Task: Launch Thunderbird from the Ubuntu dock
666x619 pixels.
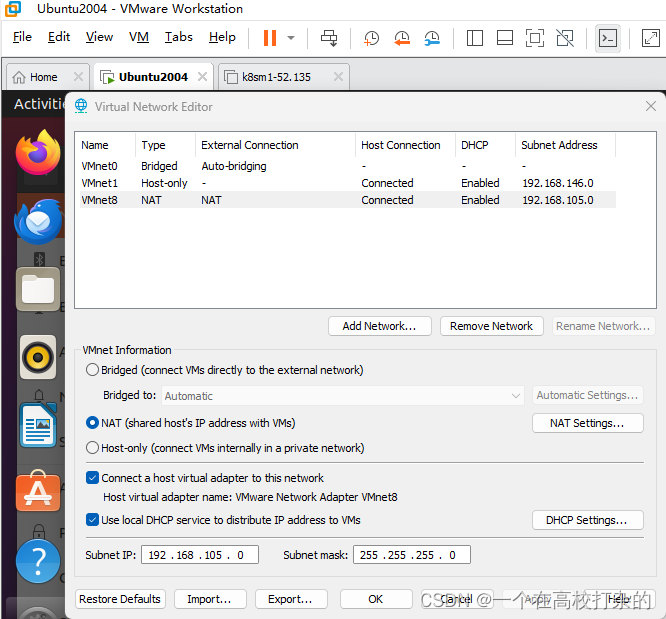Action: click(38, 221)
